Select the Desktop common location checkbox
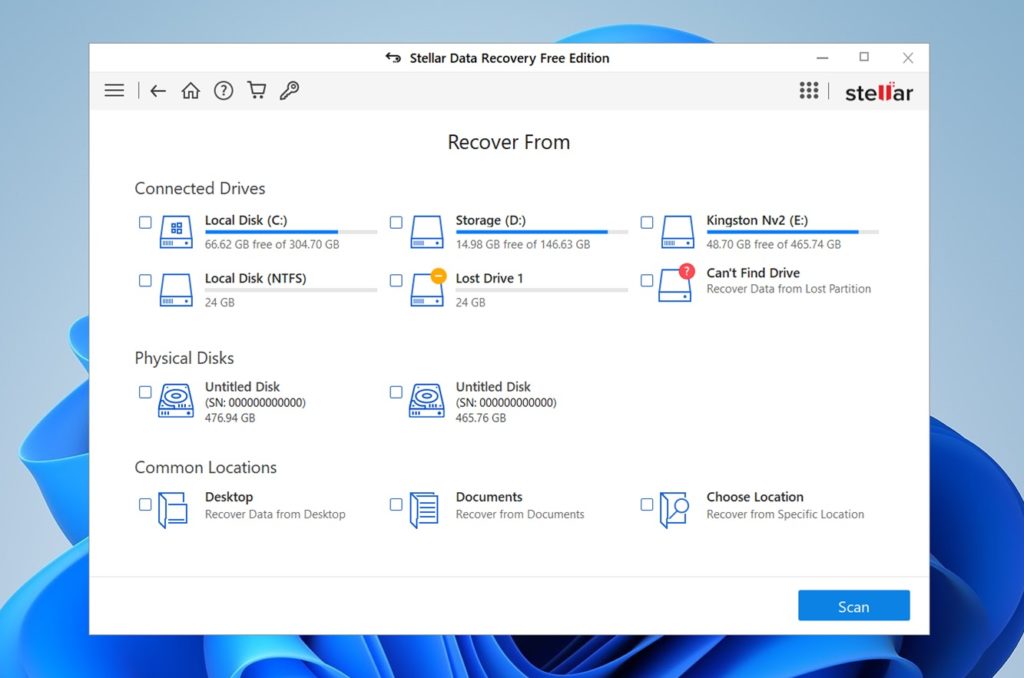This screenshot has height=678, width=1024. [145, 505]
